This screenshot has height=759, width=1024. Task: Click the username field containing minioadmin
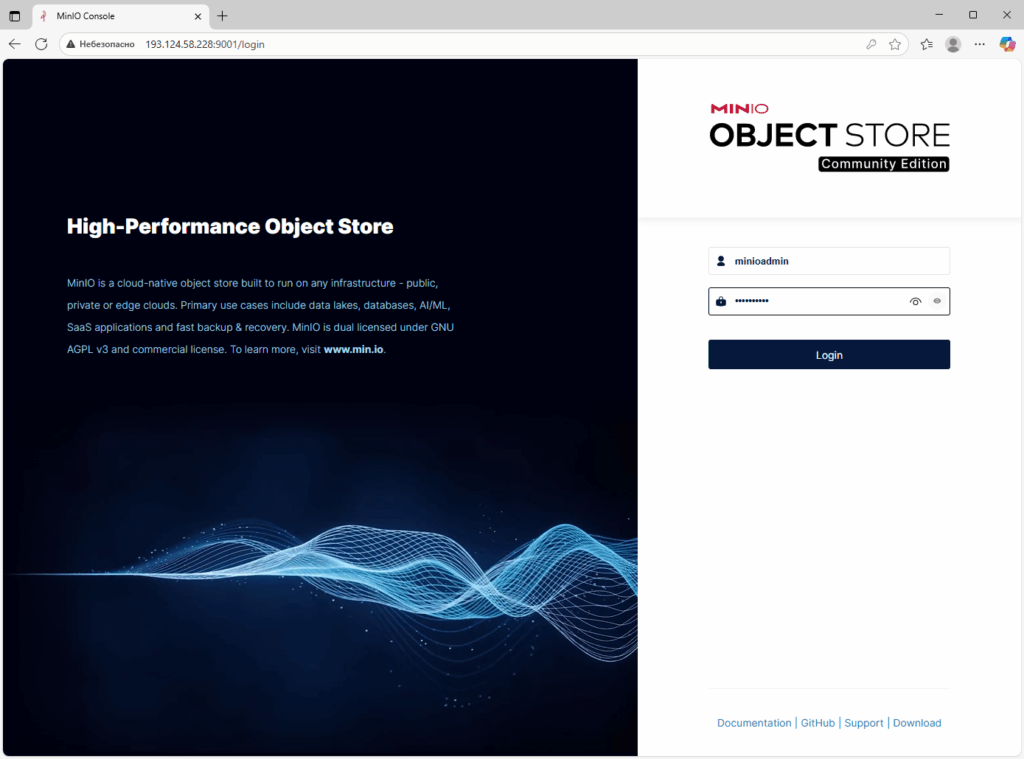[x=835, y=261]
